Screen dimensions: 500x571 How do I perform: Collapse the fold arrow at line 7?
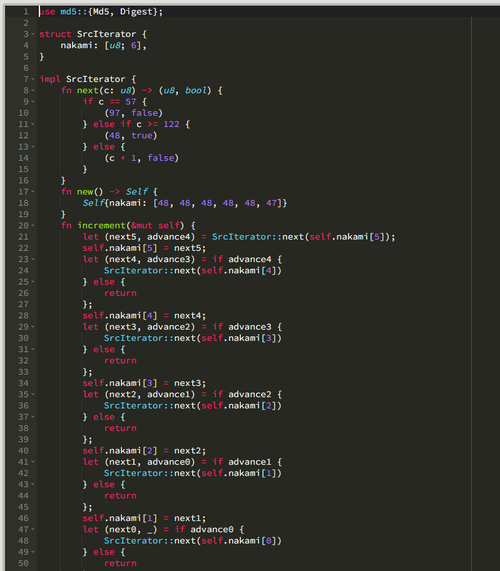pos(33,79)
